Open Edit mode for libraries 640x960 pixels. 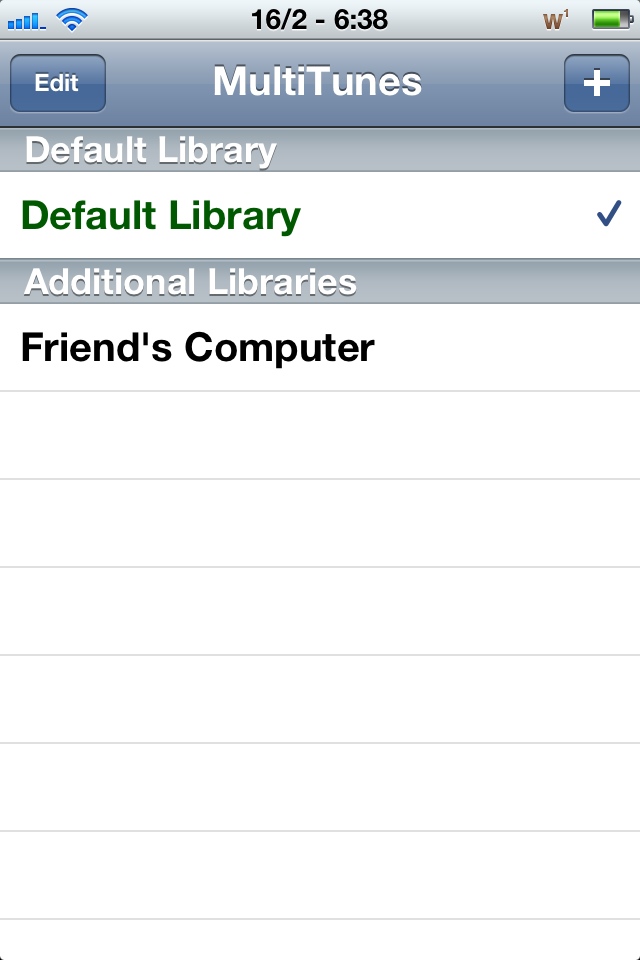(x=58, y=83)
